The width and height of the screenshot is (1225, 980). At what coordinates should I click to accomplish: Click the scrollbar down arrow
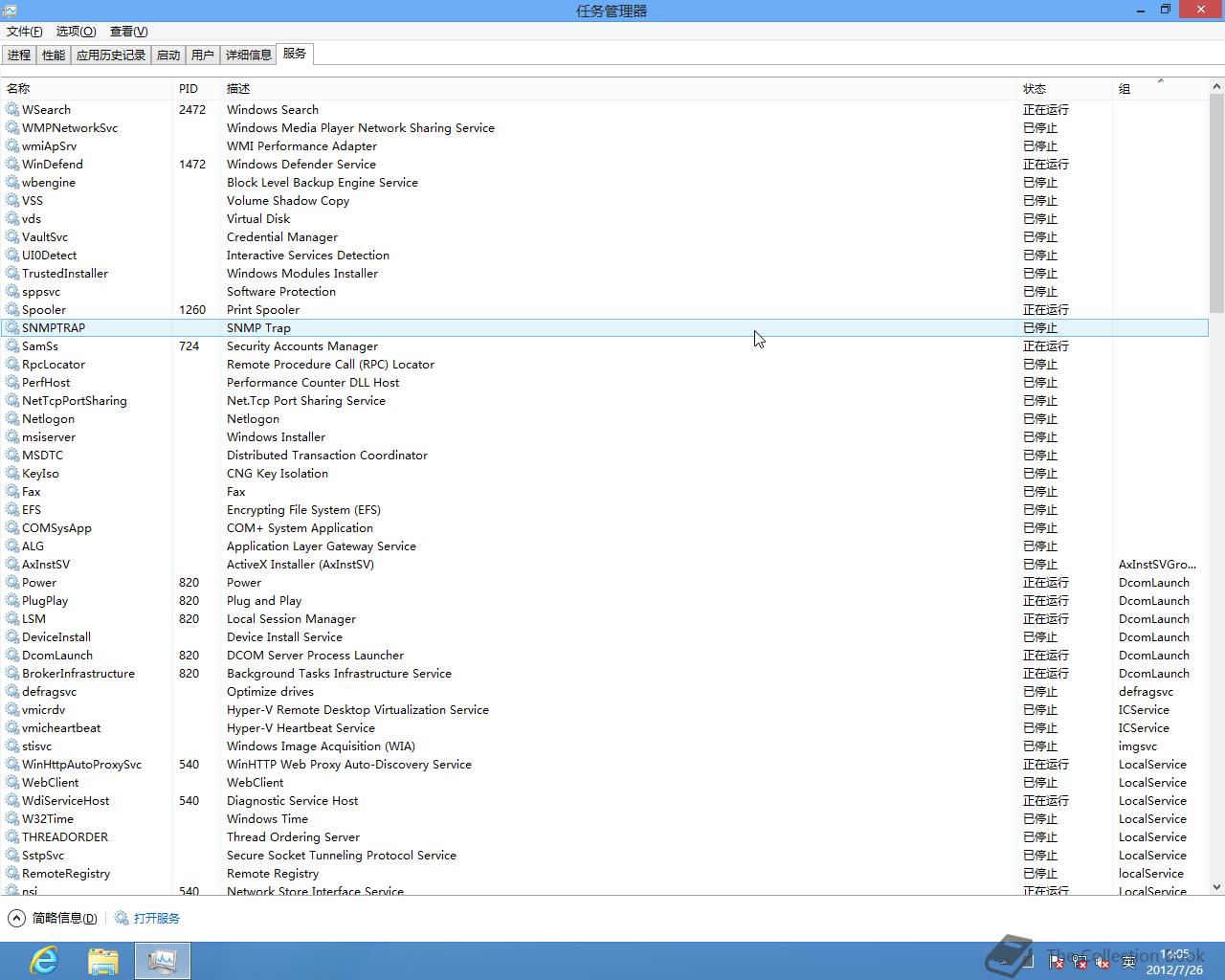1216,887
